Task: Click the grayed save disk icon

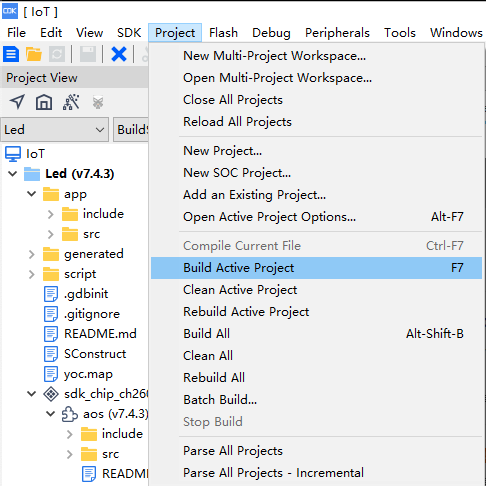Action: click(88, 54)
